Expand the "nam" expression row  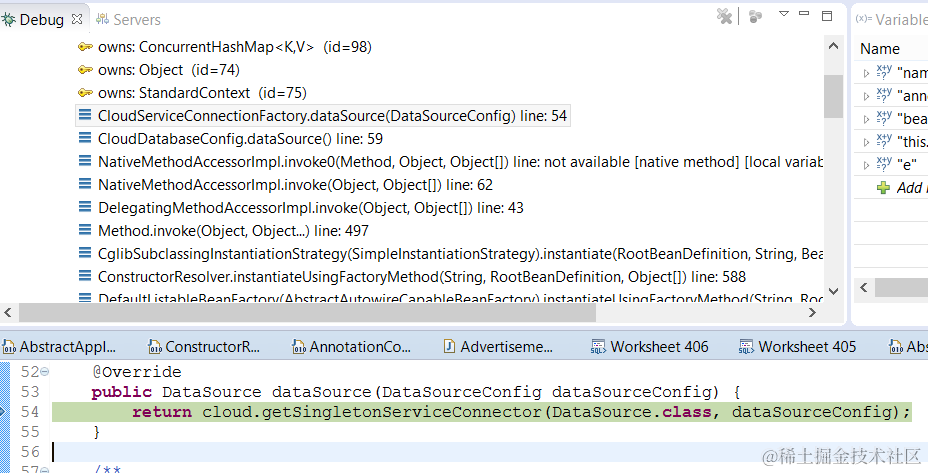click(866, 73)
